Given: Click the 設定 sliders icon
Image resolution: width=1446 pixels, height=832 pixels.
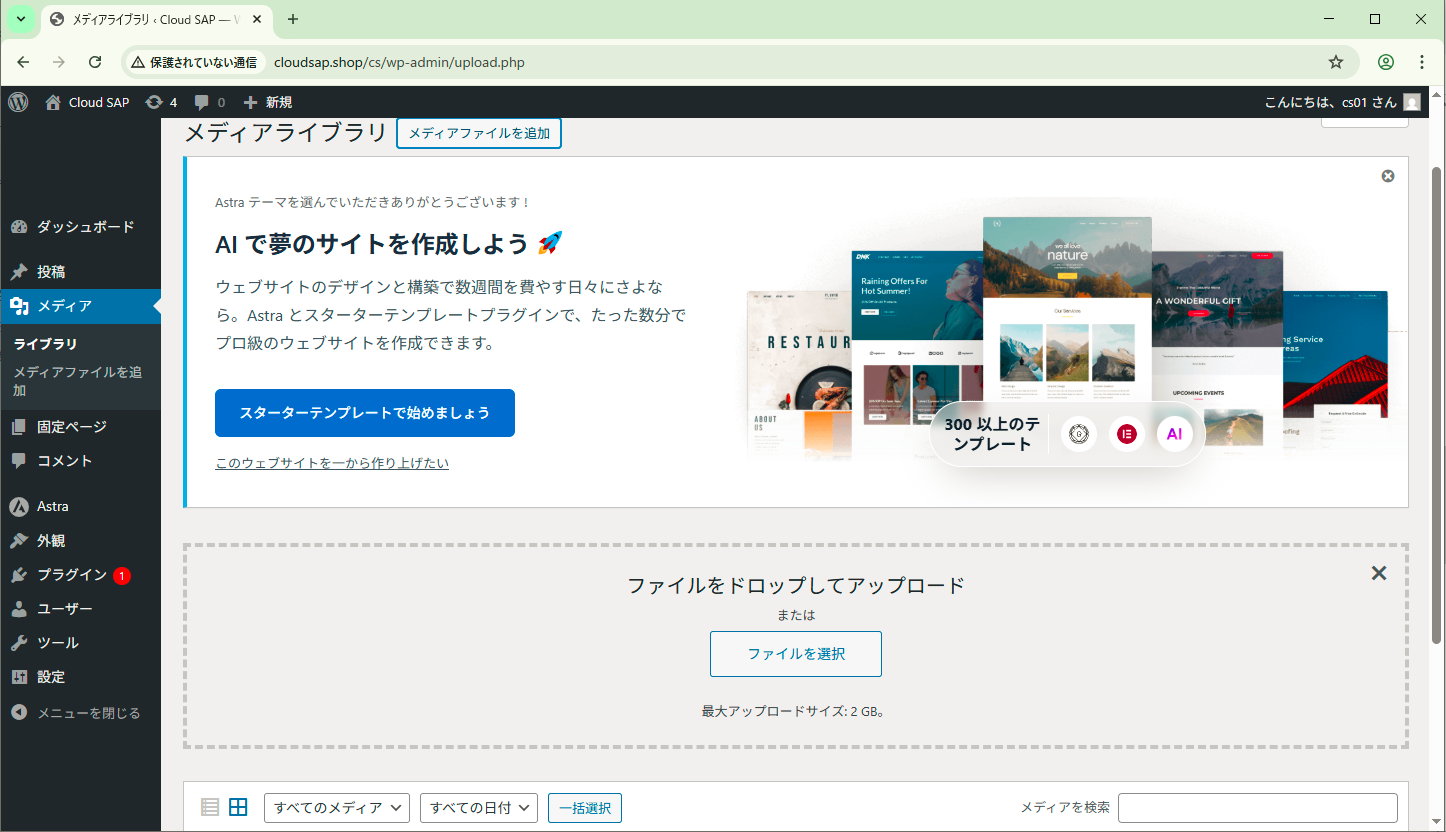Looking at the screenshot, I should (x=19, y=677).
